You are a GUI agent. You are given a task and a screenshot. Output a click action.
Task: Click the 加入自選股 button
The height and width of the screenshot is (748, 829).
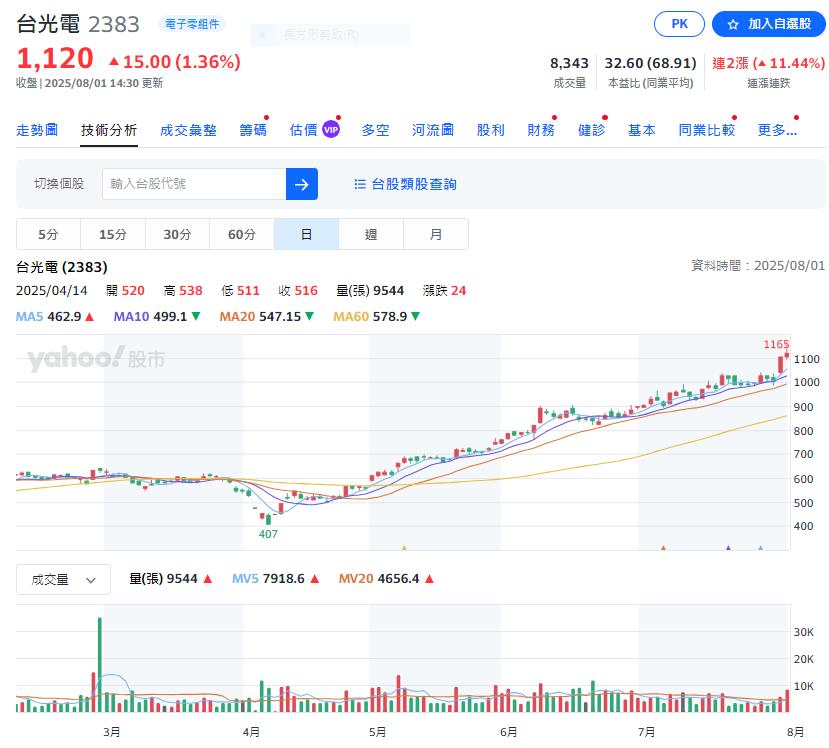(769, 24)
